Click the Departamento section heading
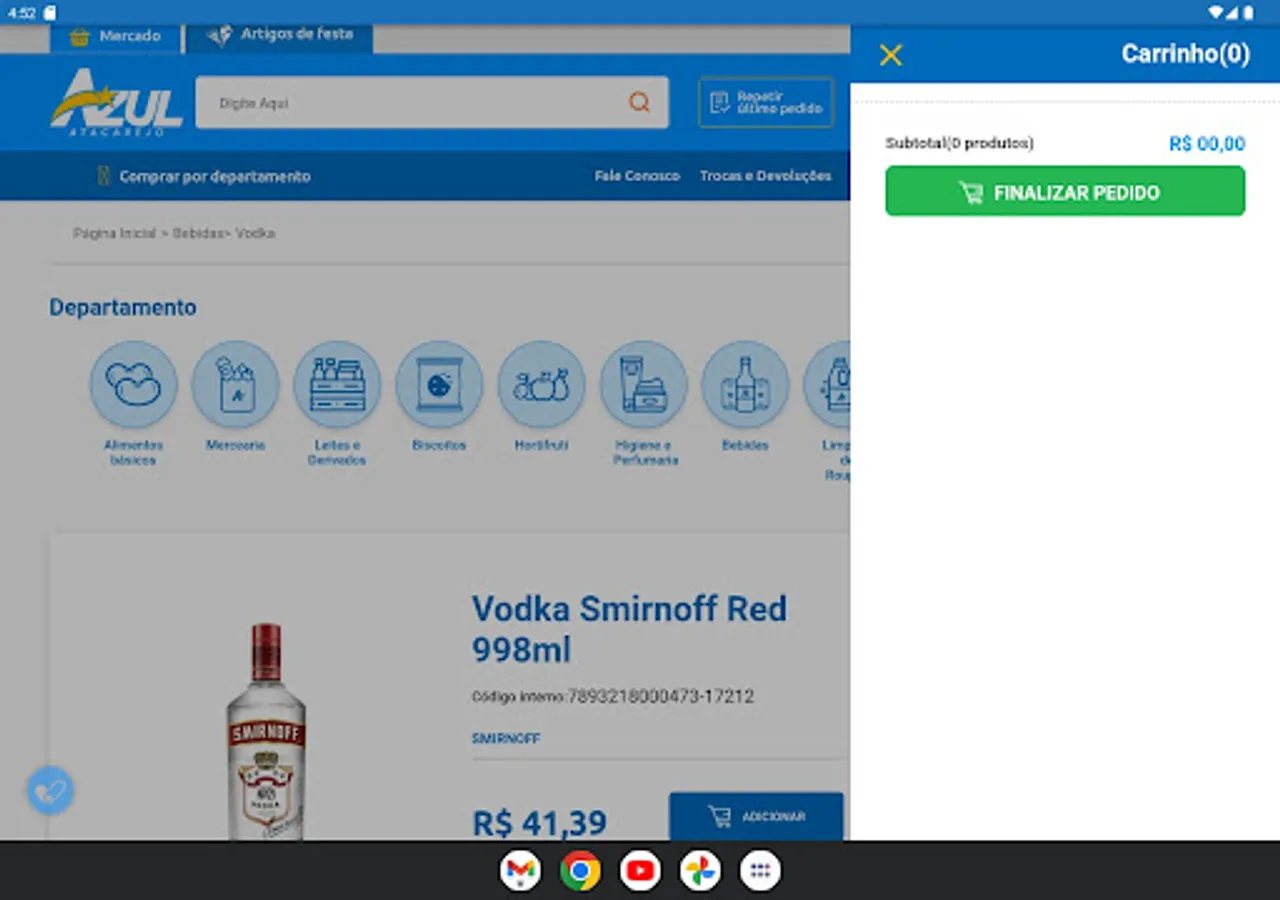The width and height of the screenshot is (1280, 900). pos(123,307)
